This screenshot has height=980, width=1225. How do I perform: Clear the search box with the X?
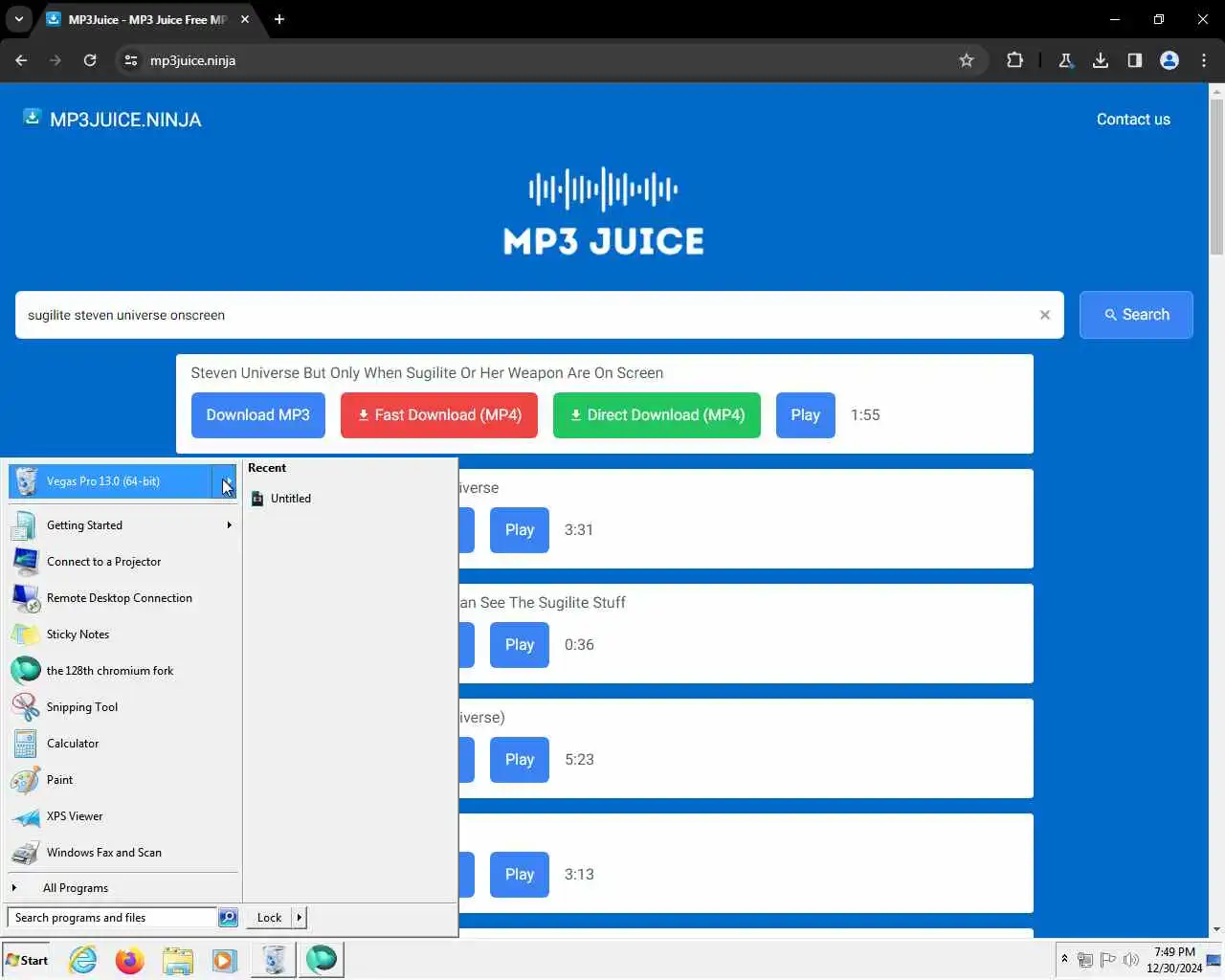tap(1045, 315)
